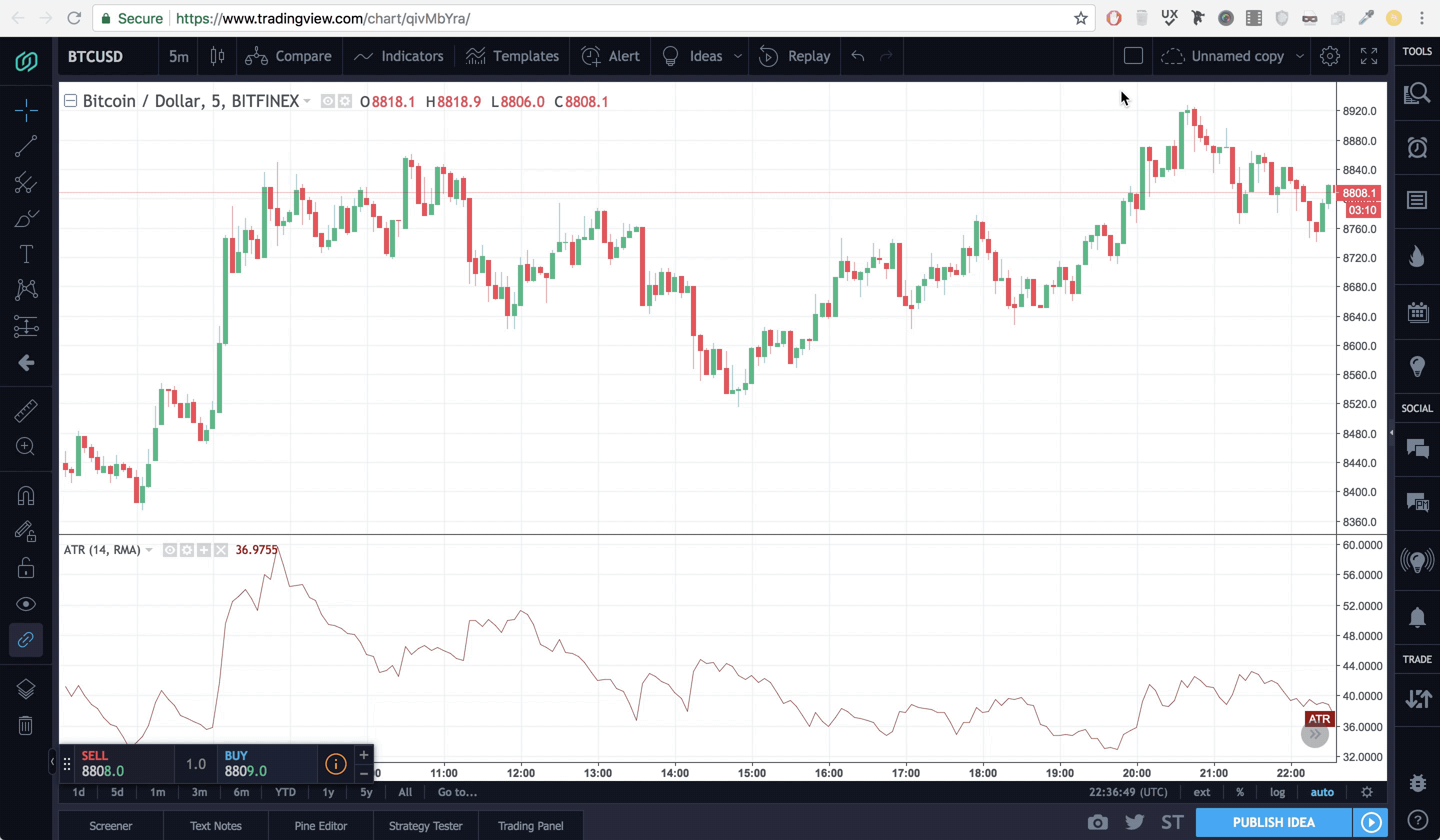Image resolution: width=1440 pixels, height=840 pixels.
Task: Hide the ATR indicator with eye icon
Action: point(169,549)
